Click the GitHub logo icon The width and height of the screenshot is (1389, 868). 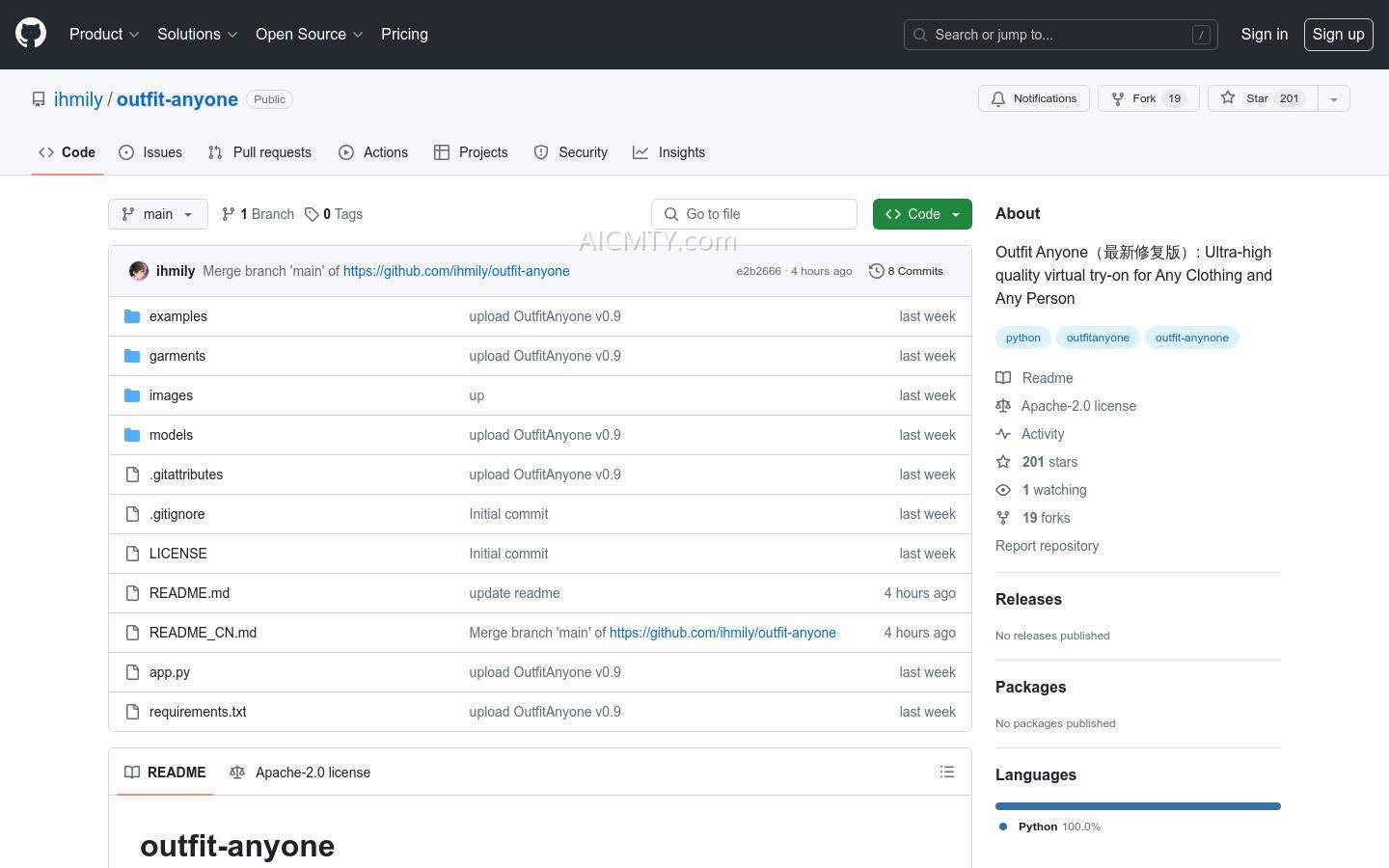click(31, 34)
